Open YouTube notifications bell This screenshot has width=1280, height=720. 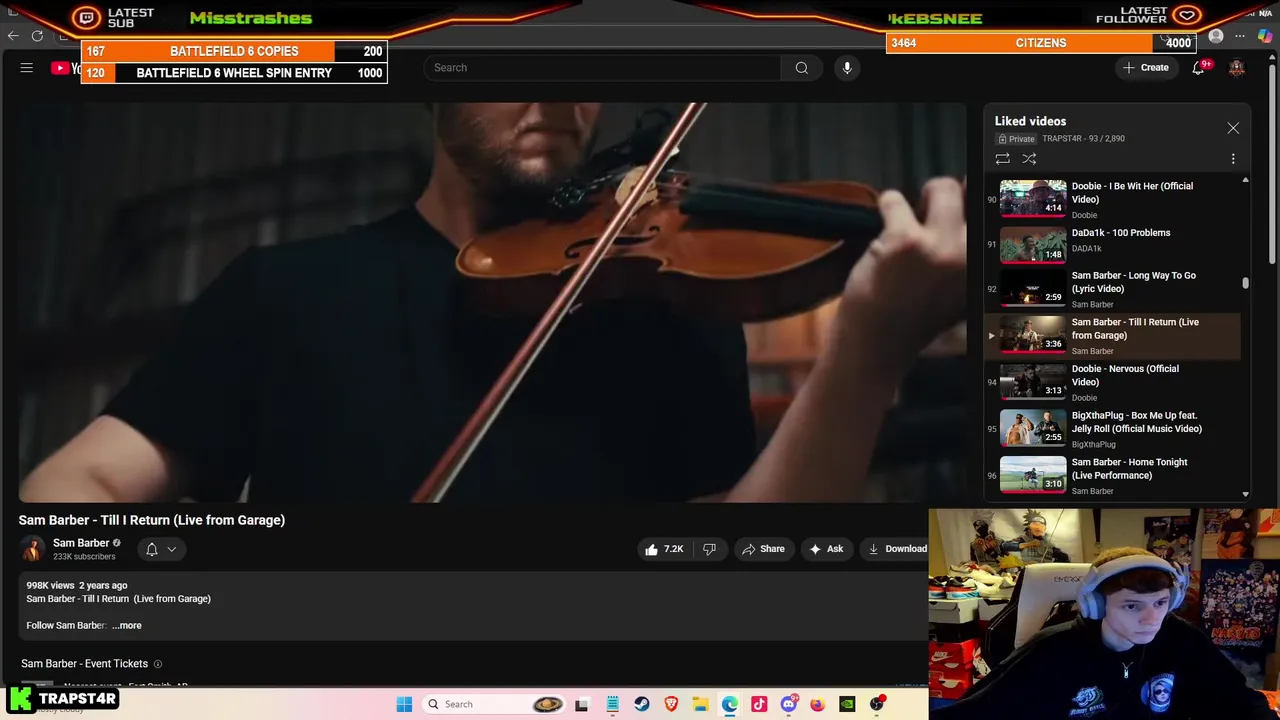coord(1198,68)
